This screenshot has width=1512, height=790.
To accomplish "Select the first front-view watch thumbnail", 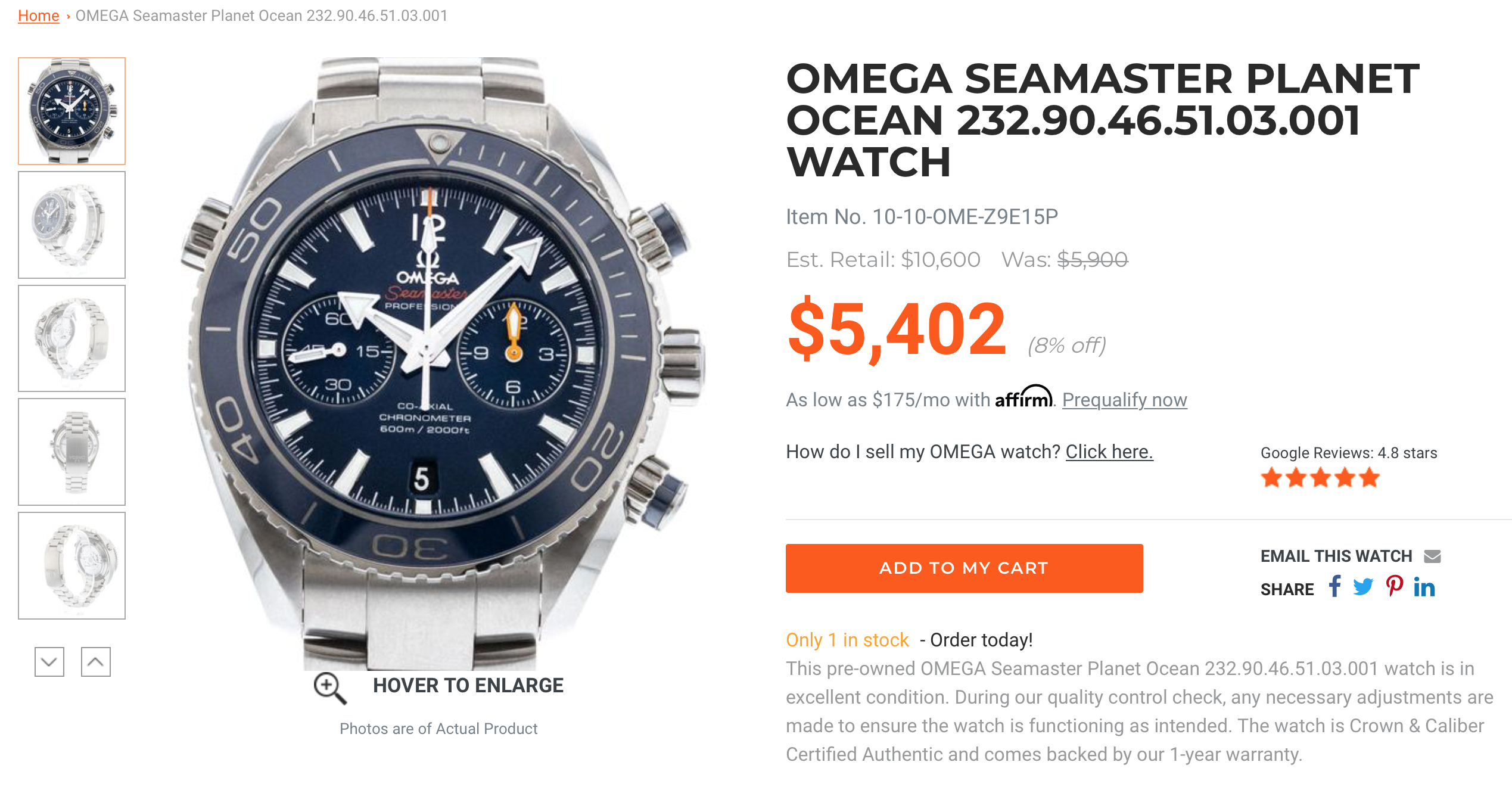I will point(72,111).
